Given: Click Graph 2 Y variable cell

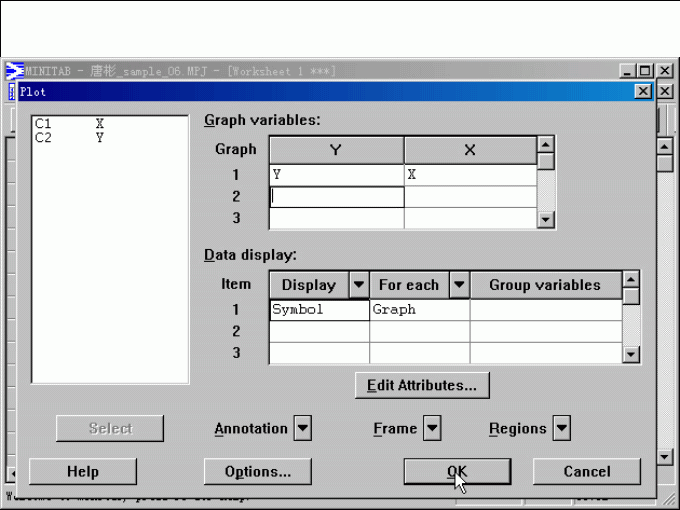Looking at the screenshot, I should [x=336, y=197].
